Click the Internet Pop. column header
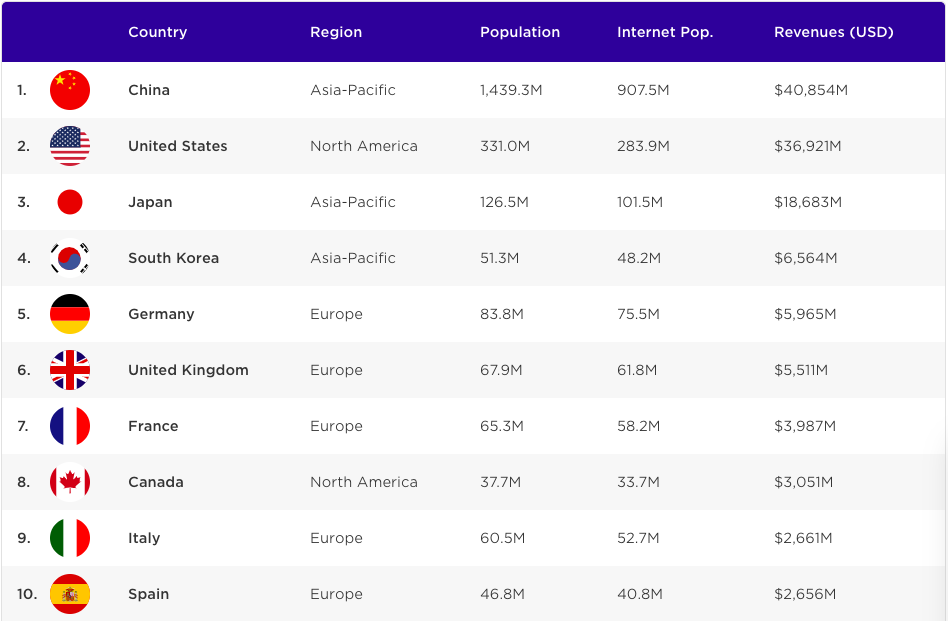 point(665,32)
